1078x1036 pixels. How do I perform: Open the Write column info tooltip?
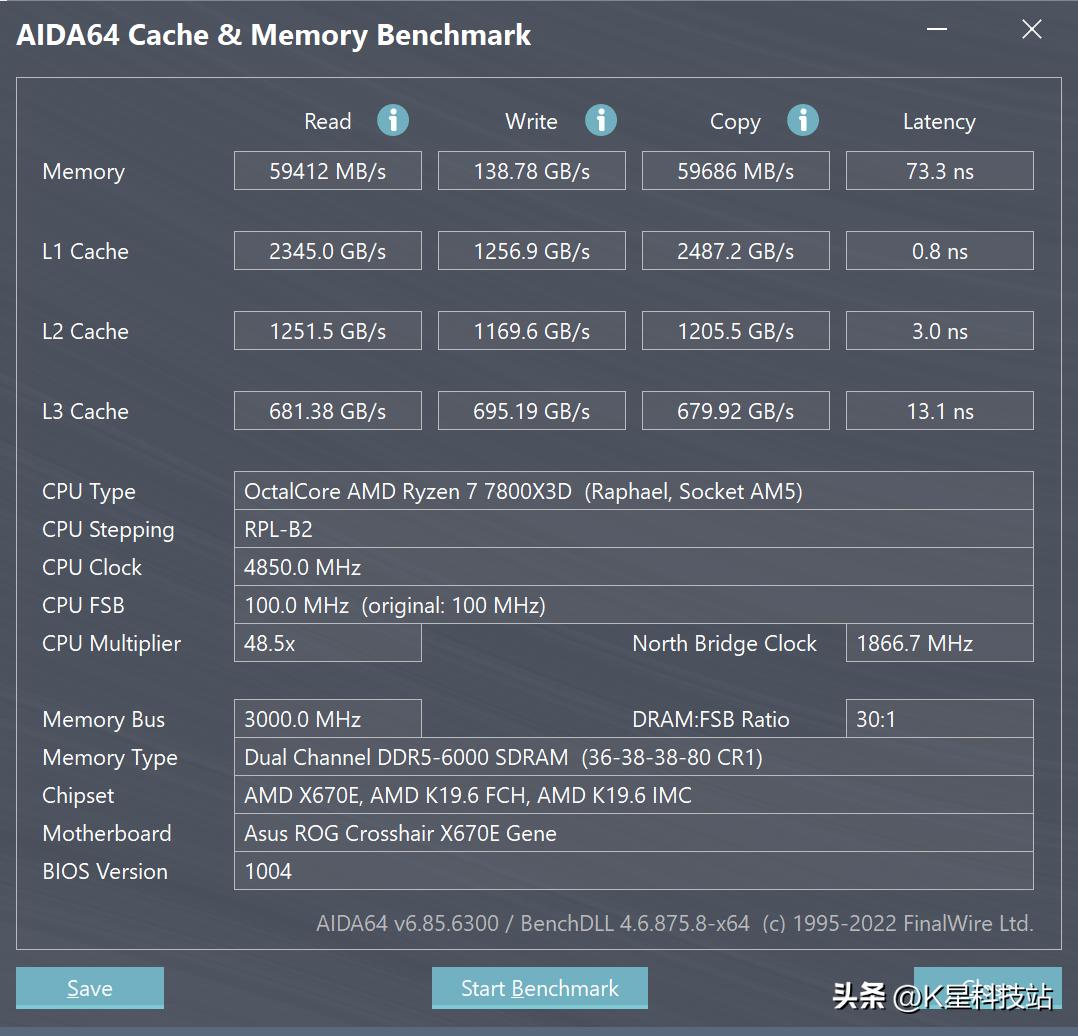[600, 120]
